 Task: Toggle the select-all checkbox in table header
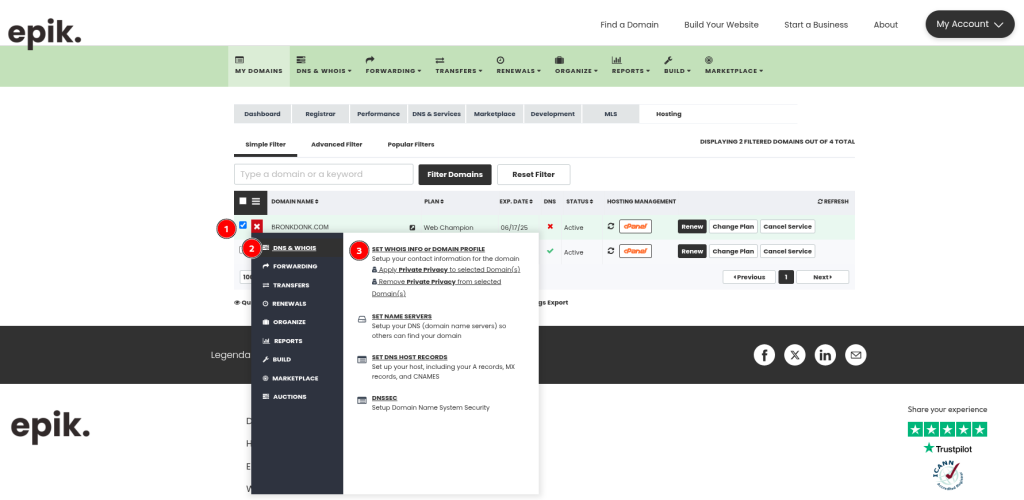coord(243,201)
